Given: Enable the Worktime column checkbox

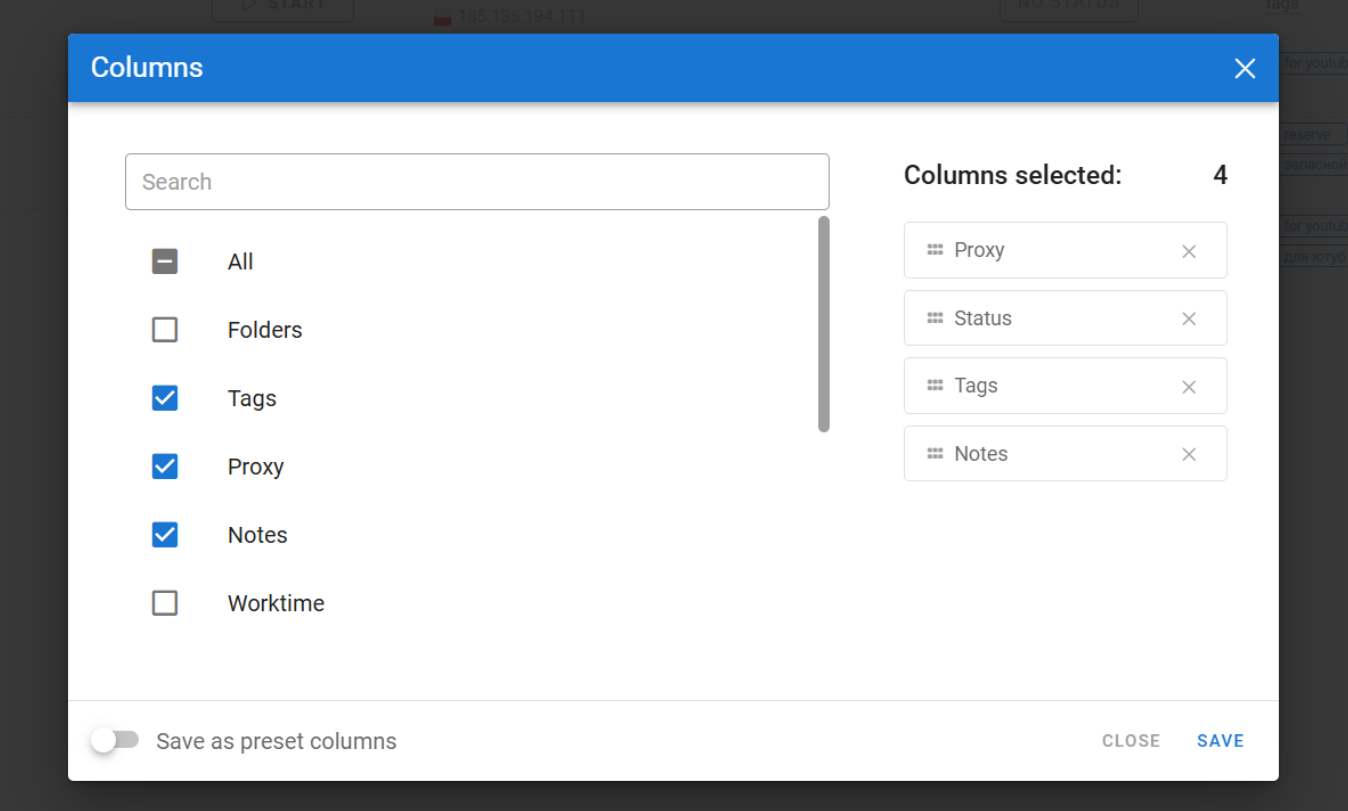Looking at the screenshot, I should (x=165, y=603).
